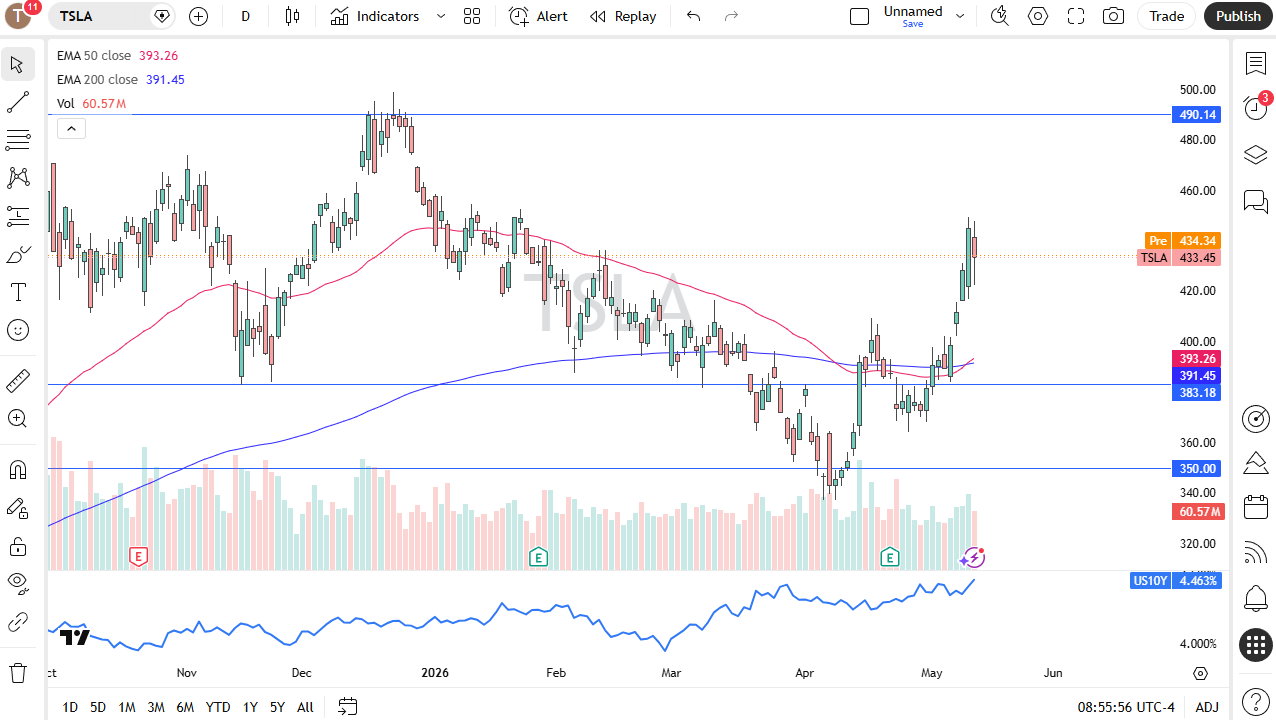Select the 1M time range
This screenshot has height=720, width=1276.
pos(127,707)
